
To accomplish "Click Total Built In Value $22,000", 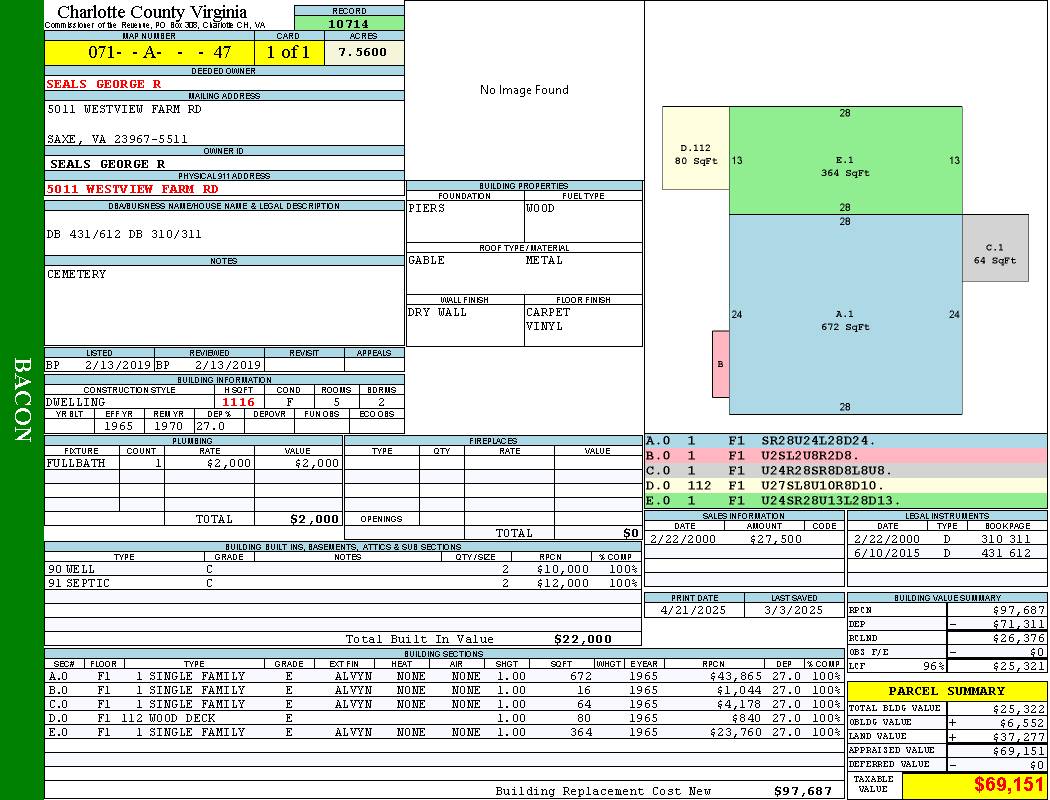I will [583, 639].
